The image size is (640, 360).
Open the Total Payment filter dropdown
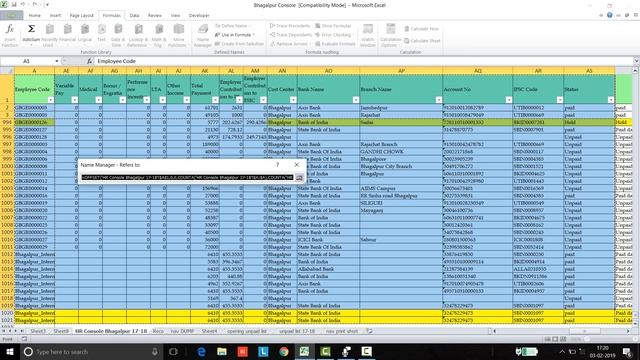coord(215,100)
